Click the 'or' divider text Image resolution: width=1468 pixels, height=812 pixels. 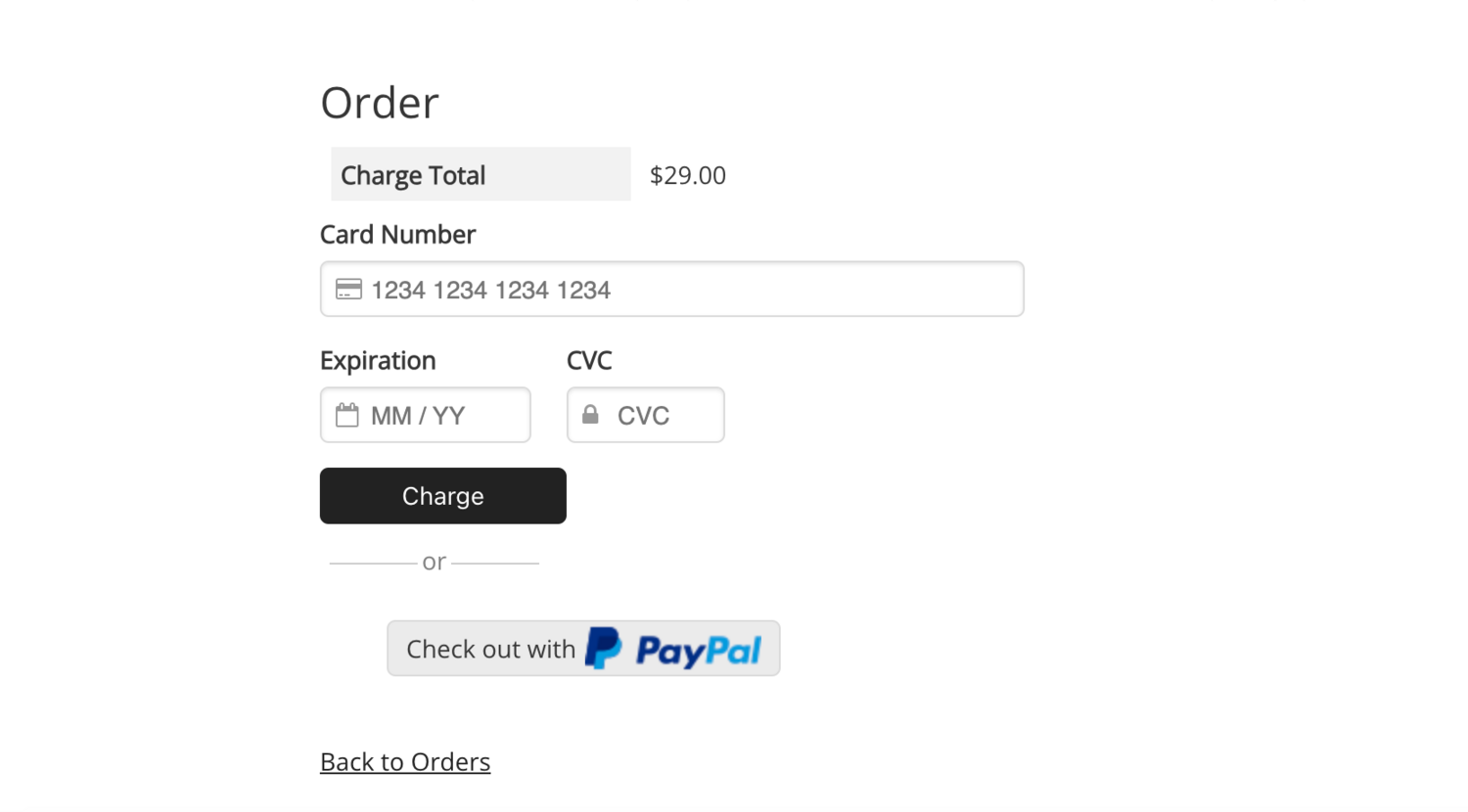click(x=435, y=563)
